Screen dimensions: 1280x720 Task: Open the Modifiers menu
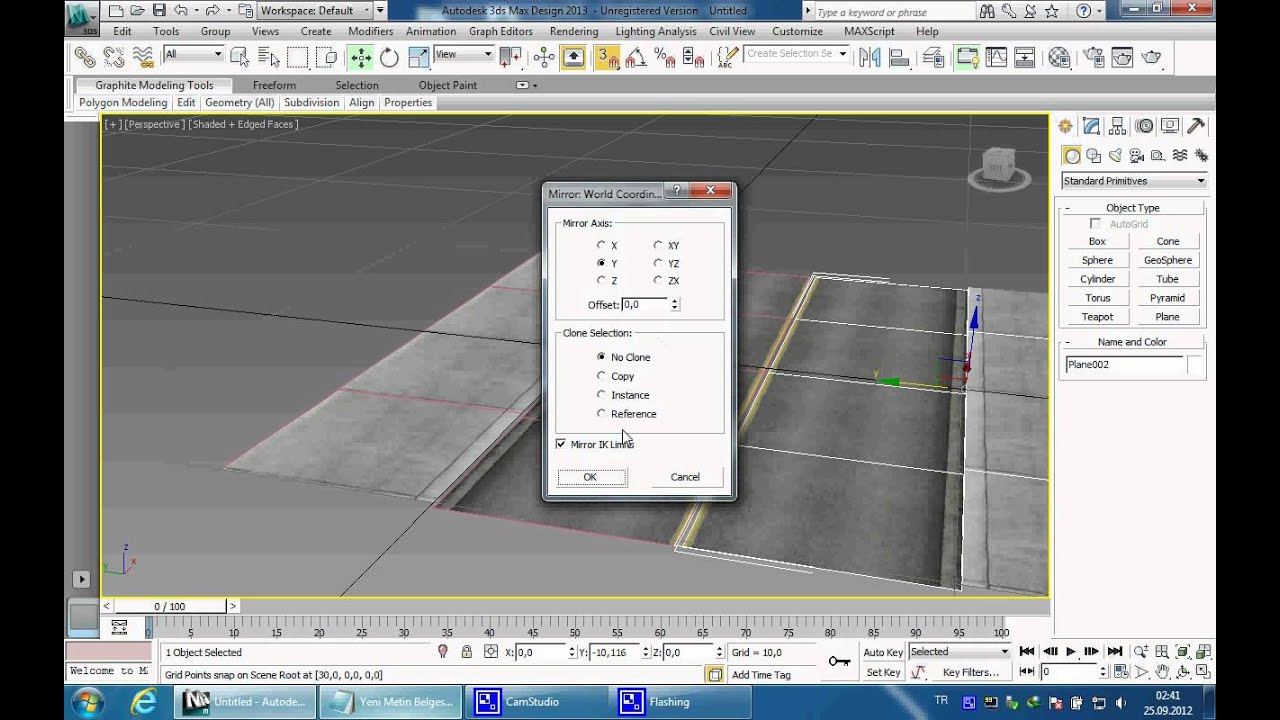(370, 31)
